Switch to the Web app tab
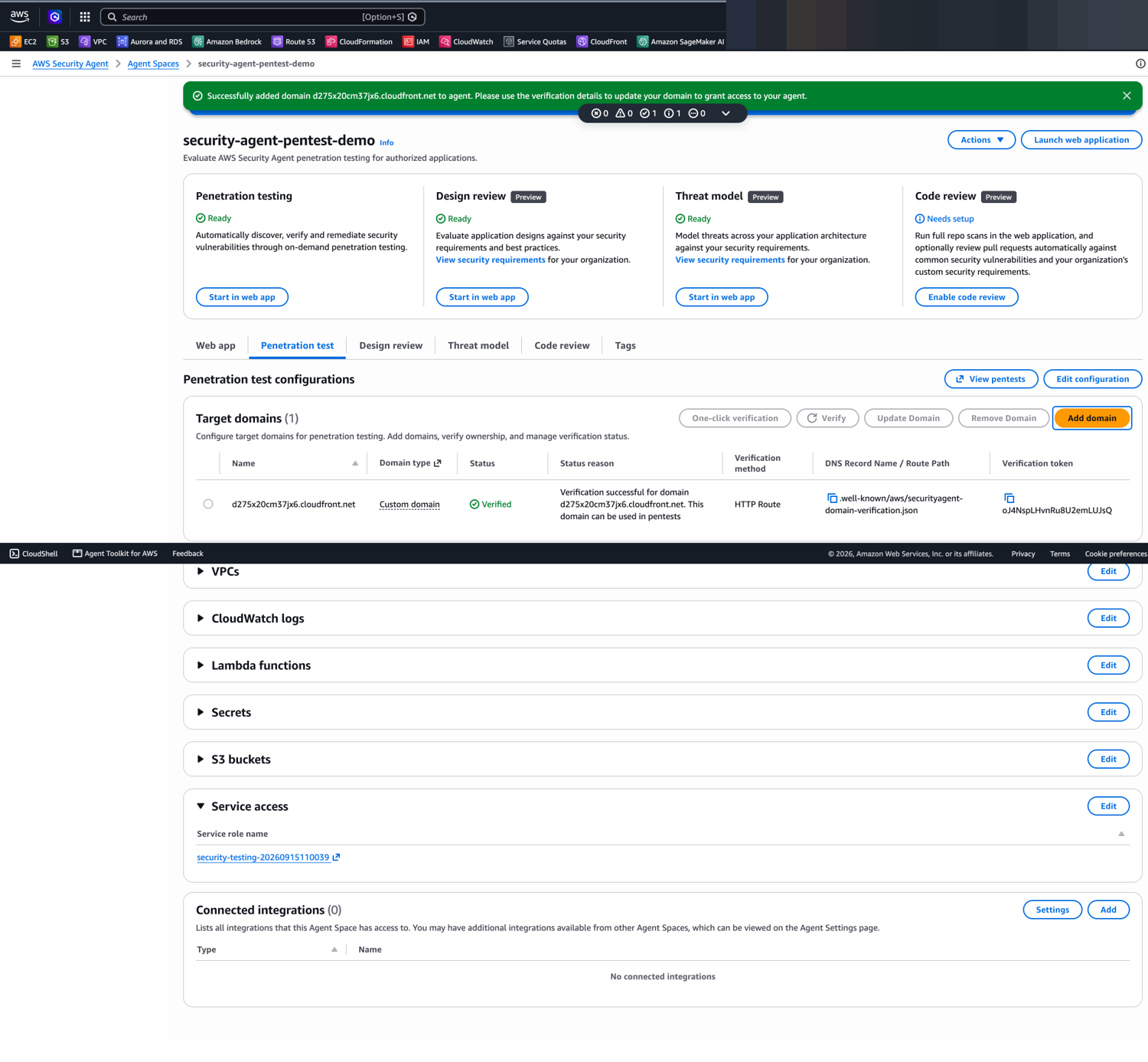The width and height of the screenshot is (1148, 1062). point(216,345)
